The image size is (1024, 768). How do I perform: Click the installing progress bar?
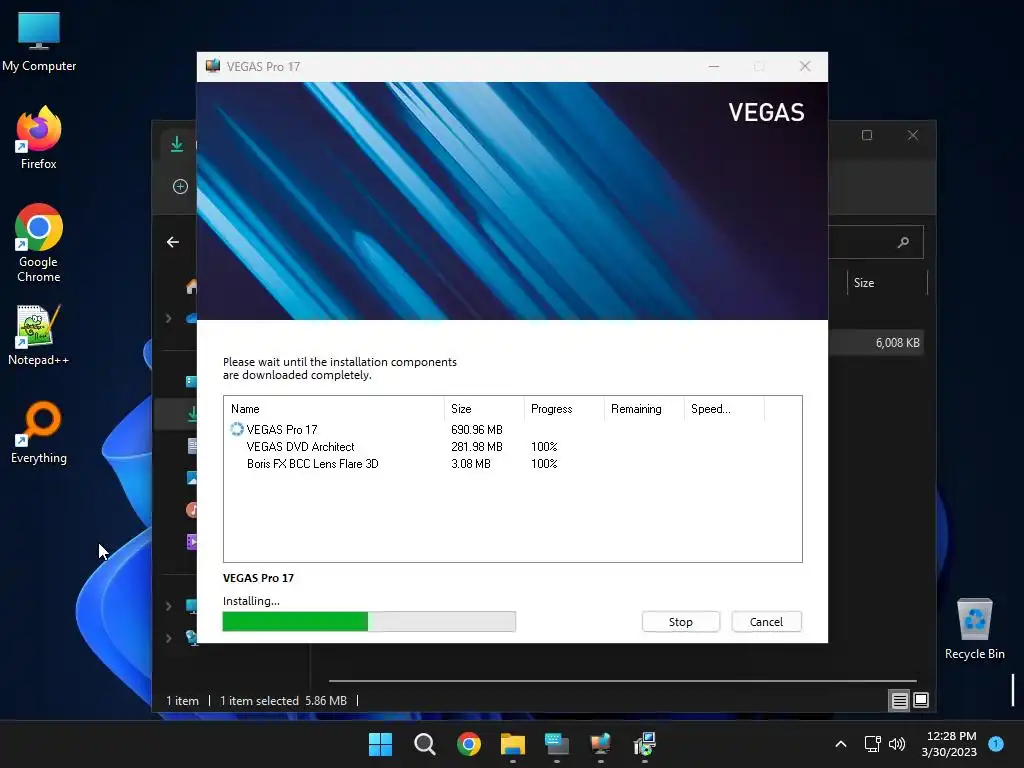(x=369, y=621)
